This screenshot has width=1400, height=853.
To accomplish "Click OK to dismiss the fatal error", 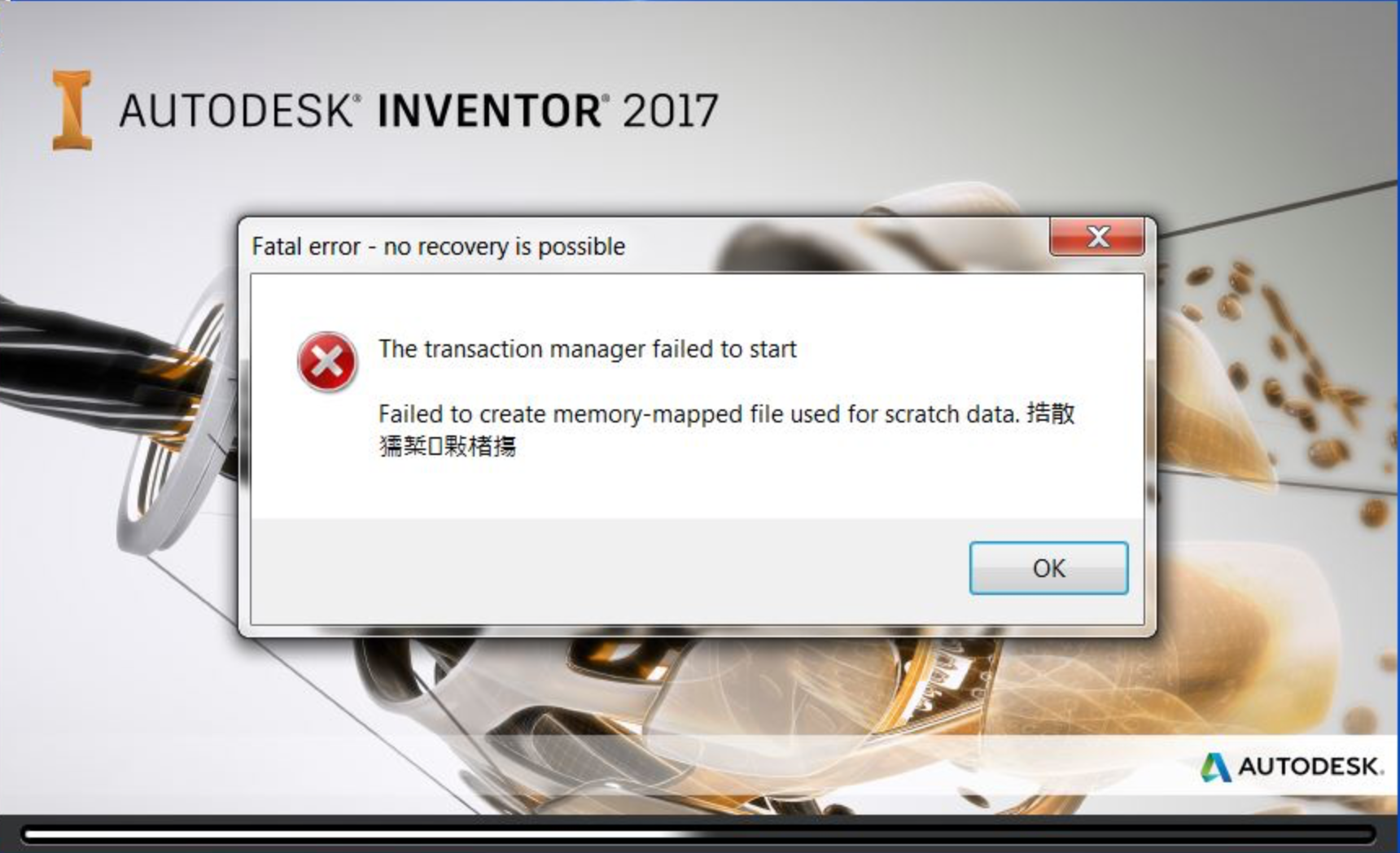I will 1048,568.
